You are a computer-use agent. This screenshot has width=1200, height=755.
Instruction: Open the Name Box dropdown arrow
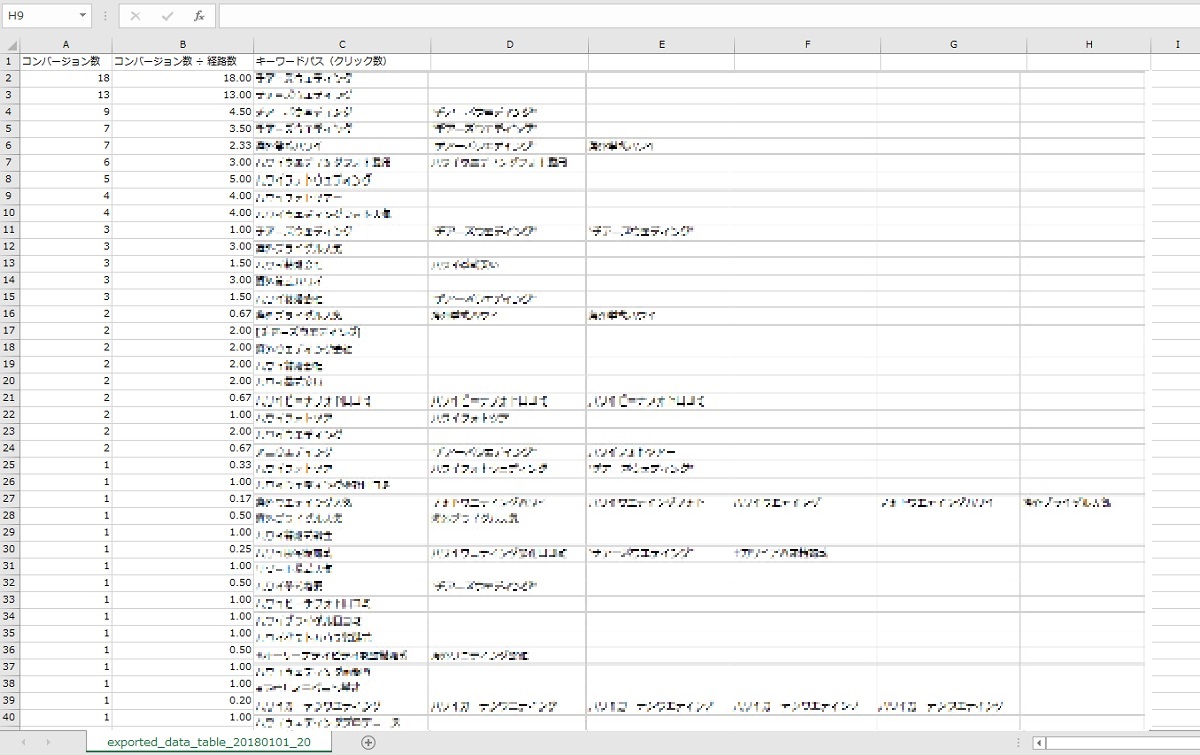pyautogui.click(x=82, y=16)
